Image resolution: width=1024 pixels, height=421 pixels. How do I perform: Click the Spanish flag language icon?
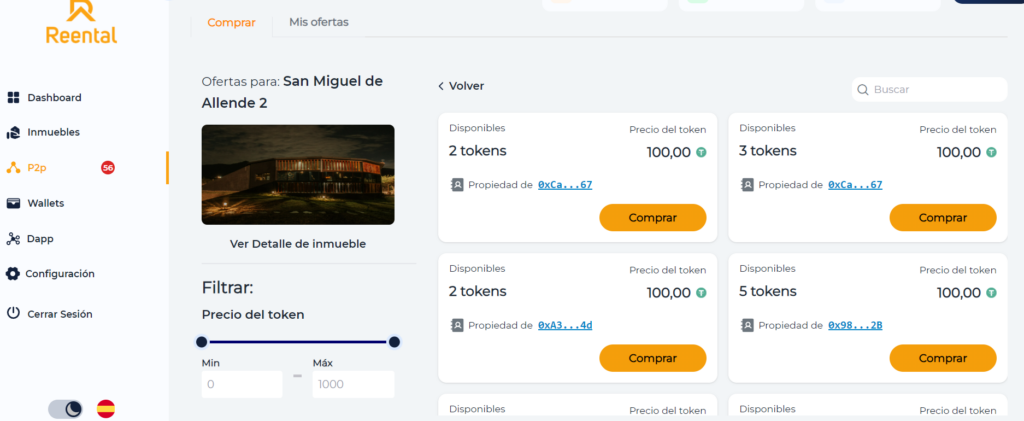point(106,408)
